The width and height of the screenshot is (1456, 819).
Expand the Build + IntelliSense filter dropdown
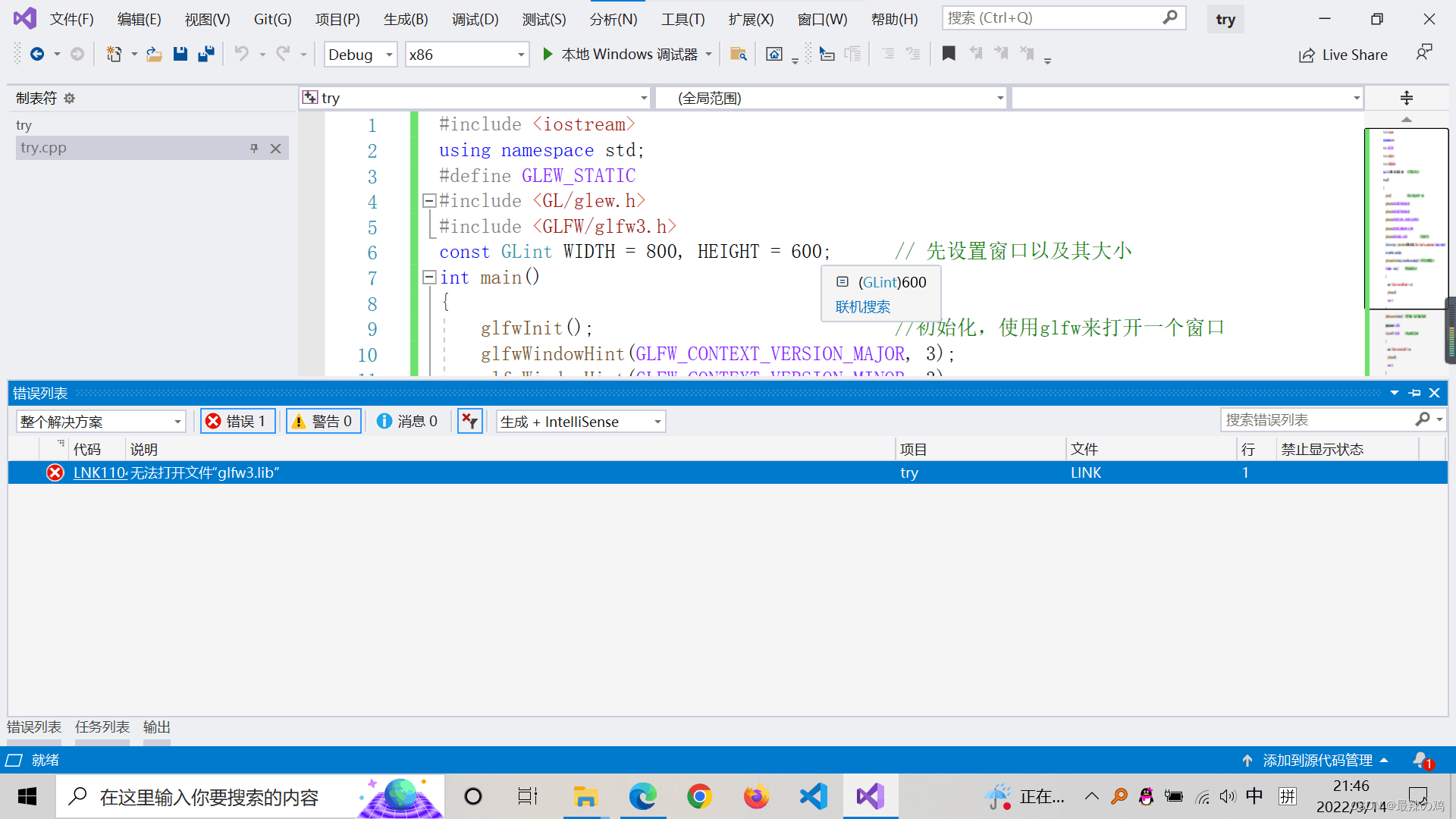(657, 421)
